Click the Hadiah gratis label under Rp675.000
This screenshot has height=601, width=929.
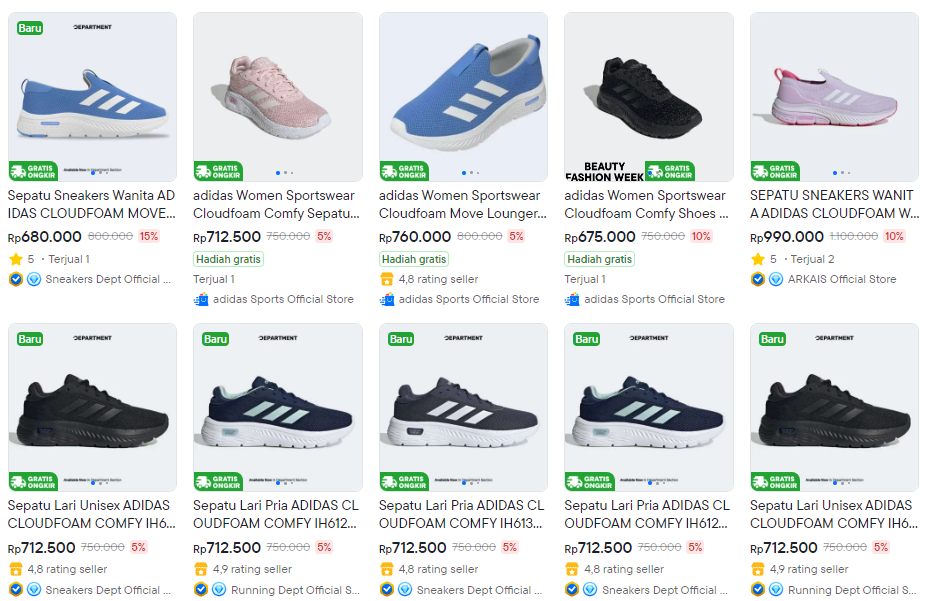tap(599, 259)
